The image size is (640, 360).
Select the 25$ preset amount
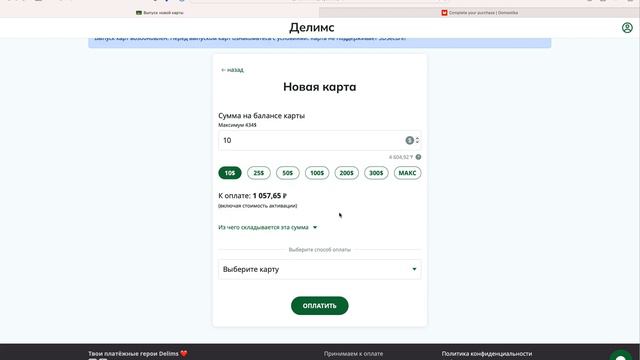(259, 173)
